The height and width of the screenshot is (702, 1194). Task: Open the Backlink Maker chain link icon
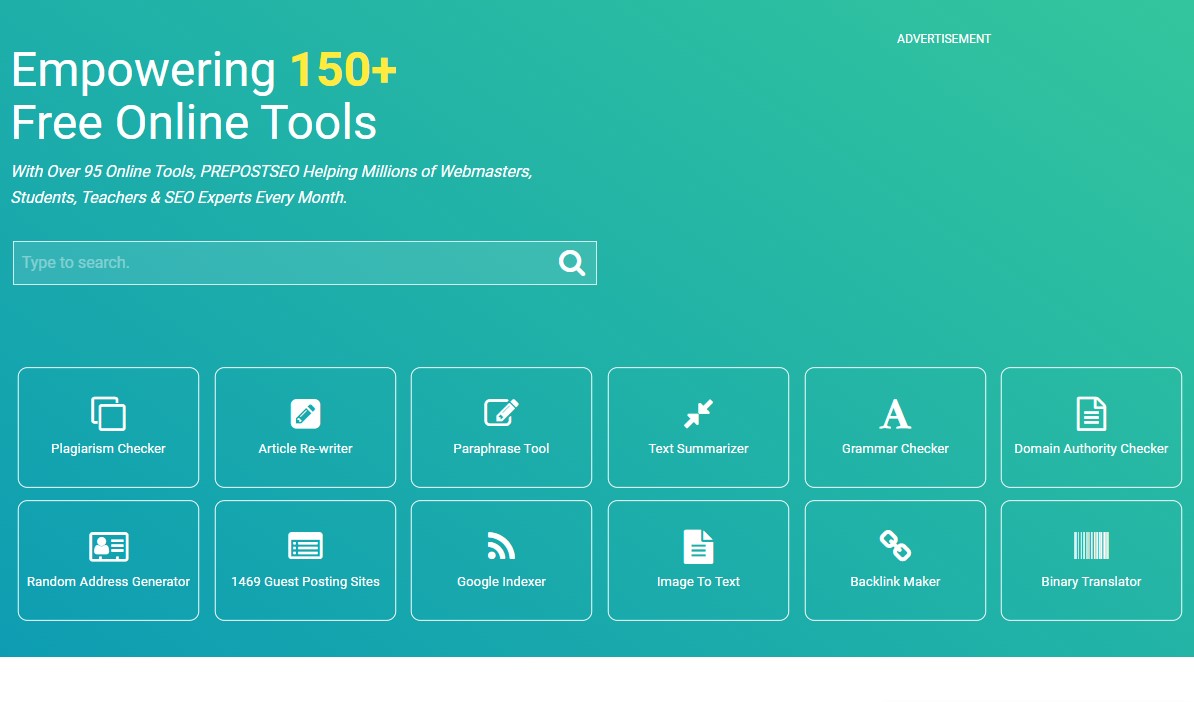[895, 545]
